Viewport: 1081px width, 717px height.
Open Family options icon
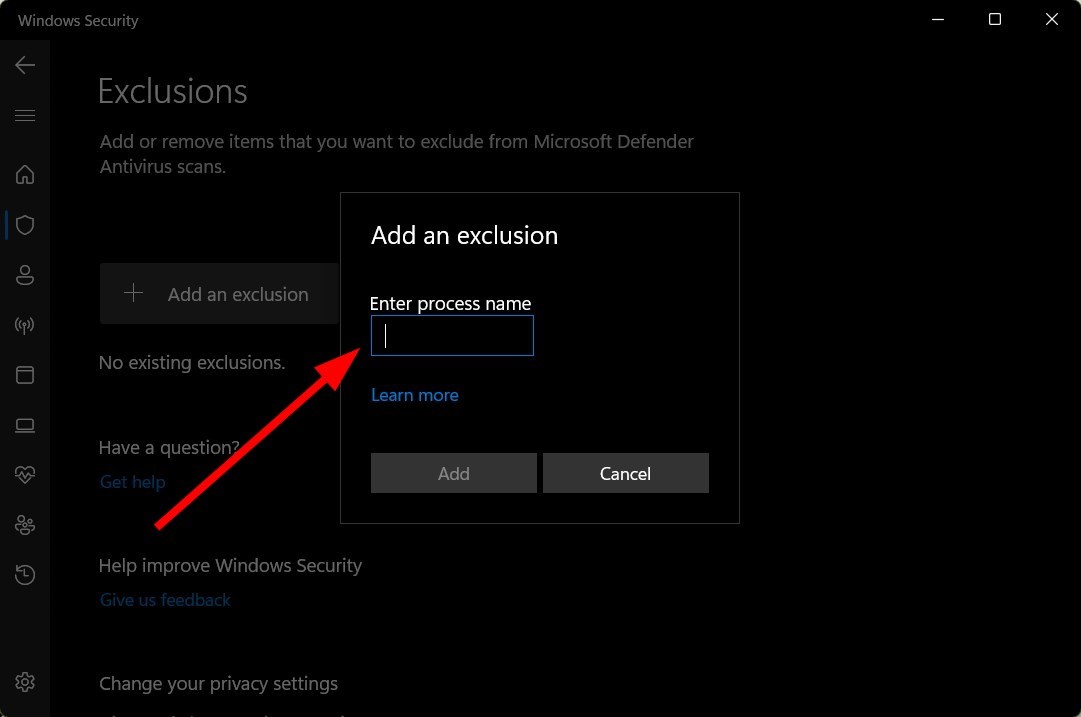point(25,525)
